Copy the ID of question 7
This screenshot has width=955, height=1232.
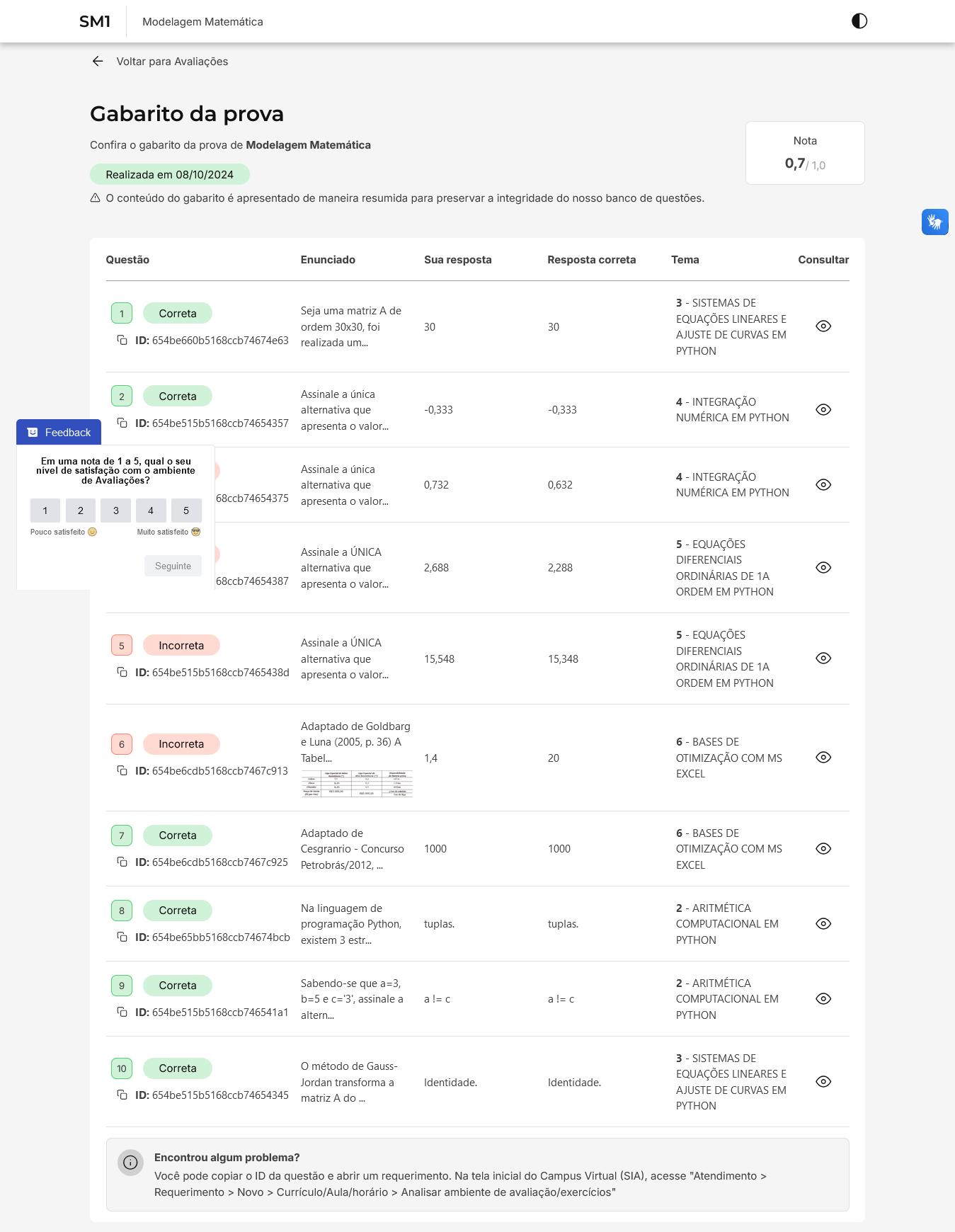[122, 862]
